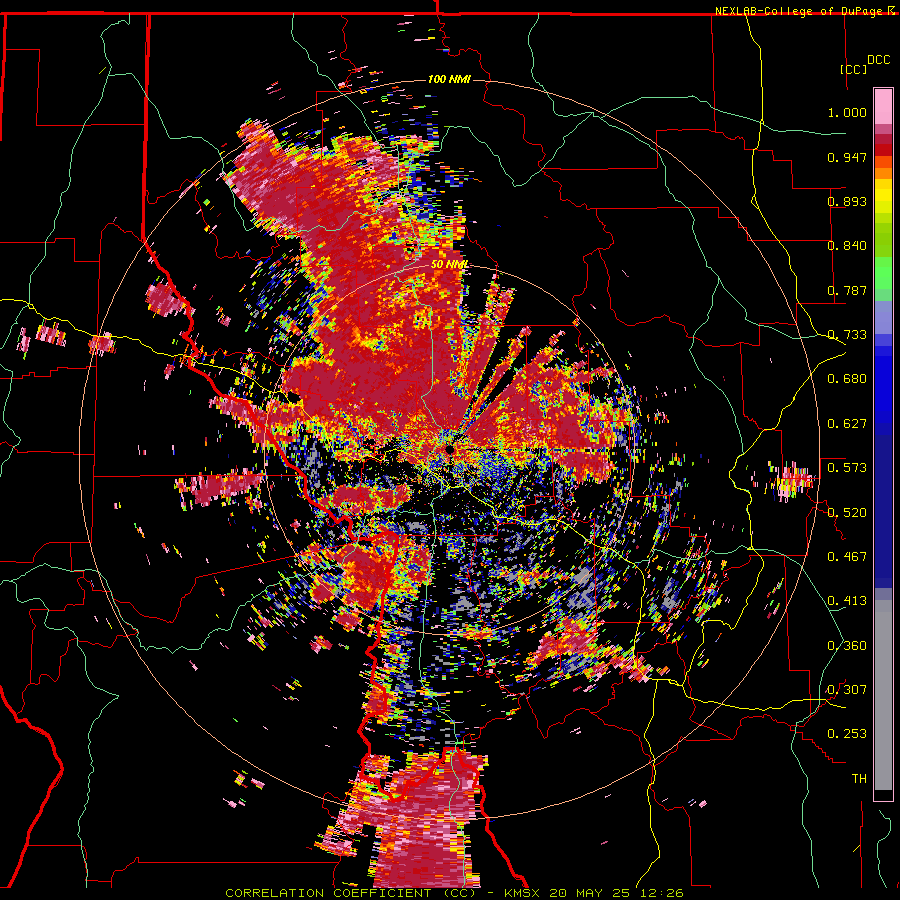The height and width of the screenshot is (900, 900).
Task: Click the 0.680 legend value
Action: (x=847, y=379)
